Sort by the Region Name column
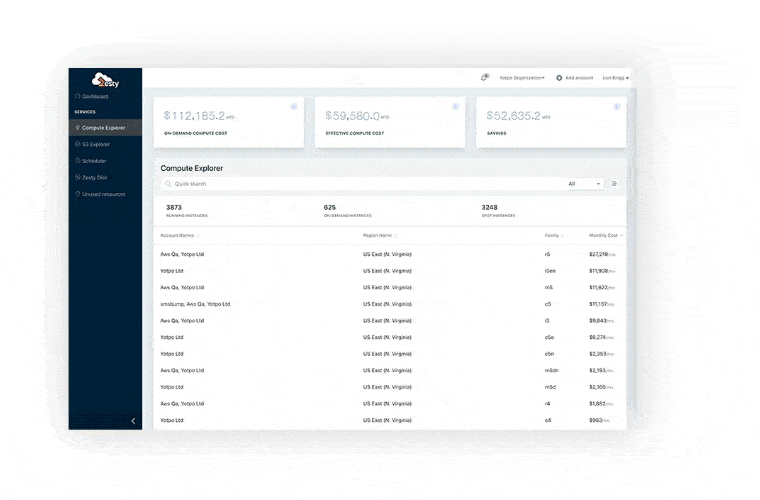Viewport: 760px width, 500px height. click(380, 235)
